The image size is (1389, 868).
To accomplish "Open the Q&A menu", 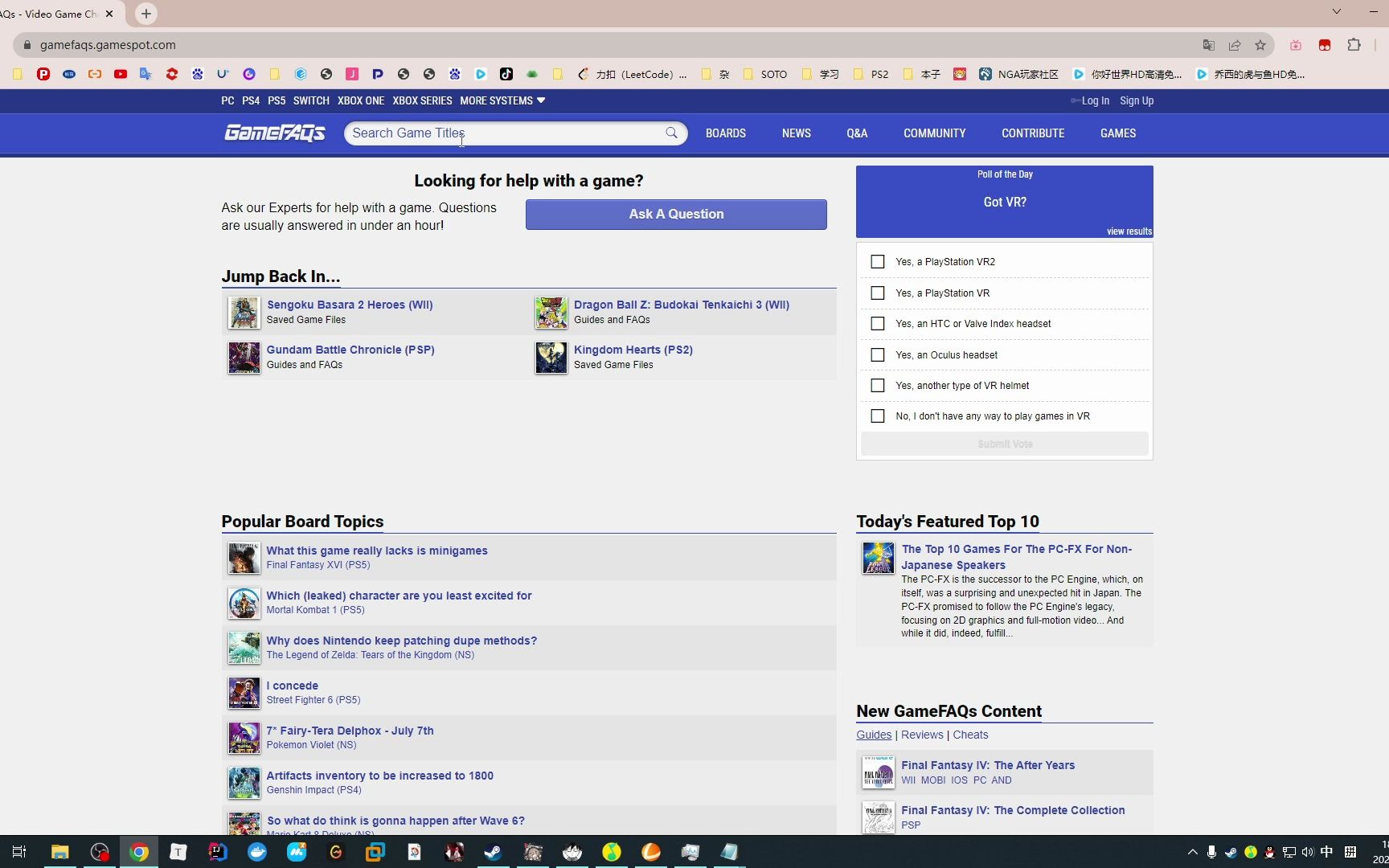I will [x=857, y=133].
